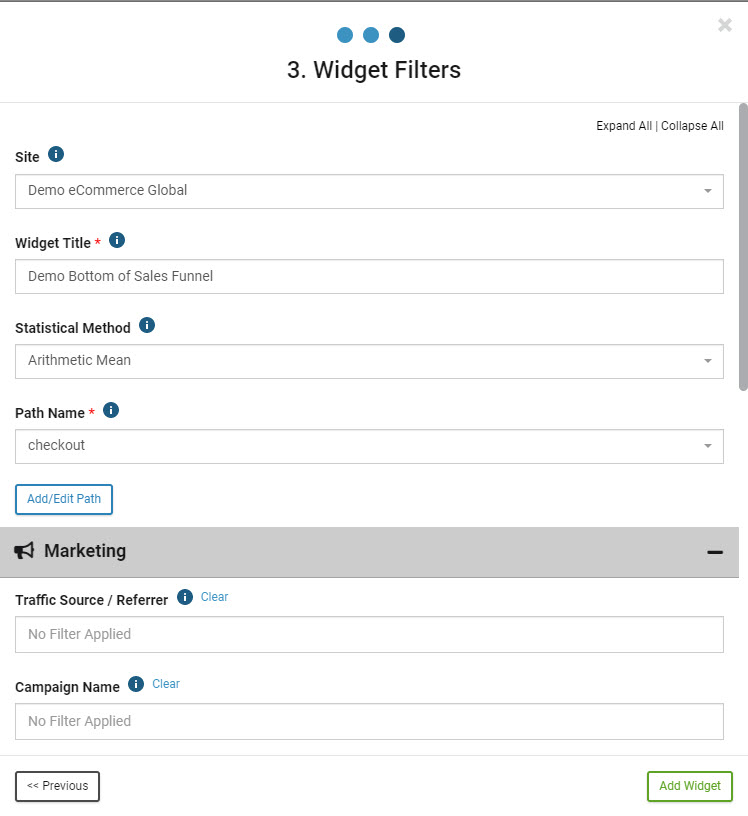
Task: Collapse the Marketing section
Action: [x=715, y=552]
